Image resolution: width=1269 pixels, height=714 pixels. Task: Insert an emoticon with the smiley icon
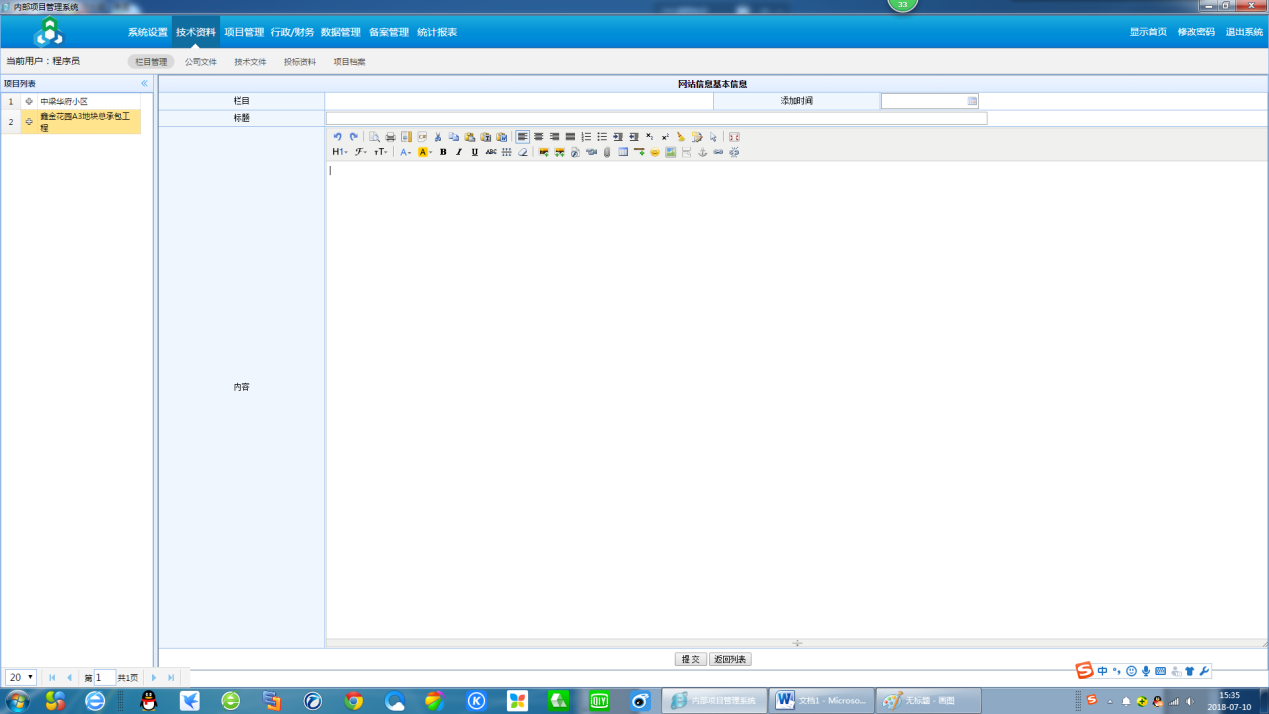point(655,152)
